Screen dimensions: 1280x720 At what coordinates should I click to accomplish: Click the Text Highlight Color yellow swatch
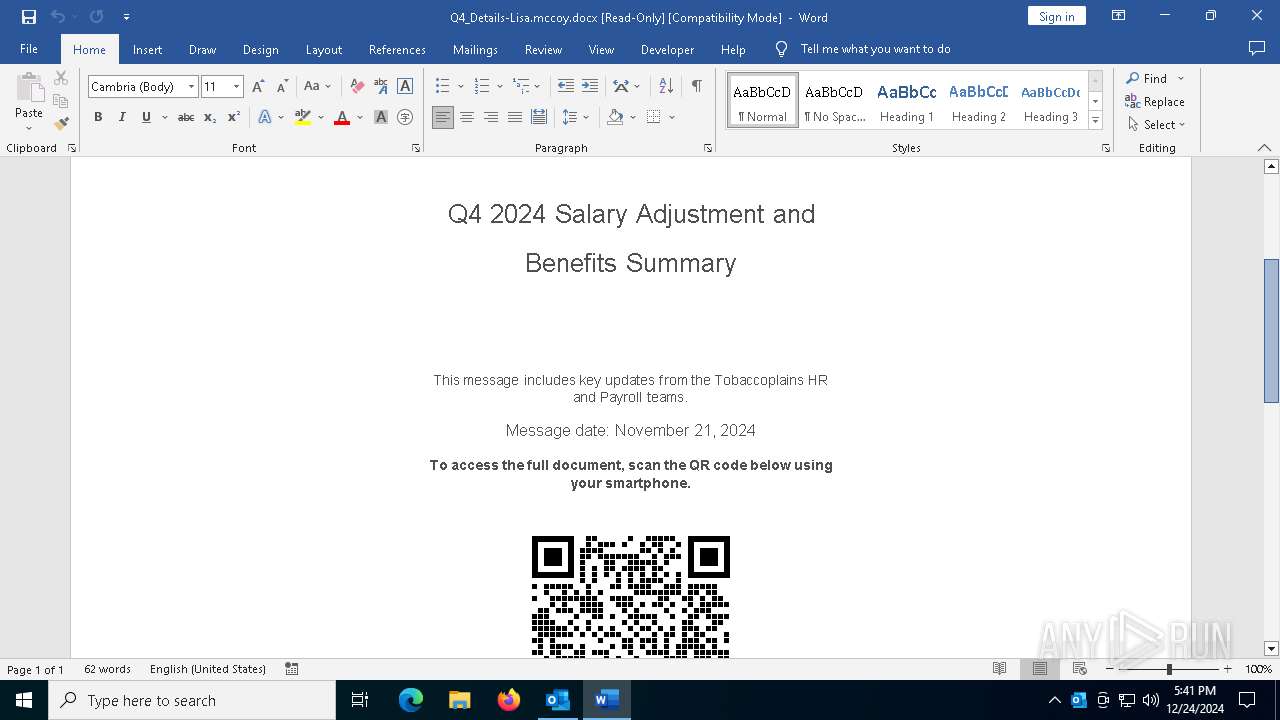click(x=303, y=117)
